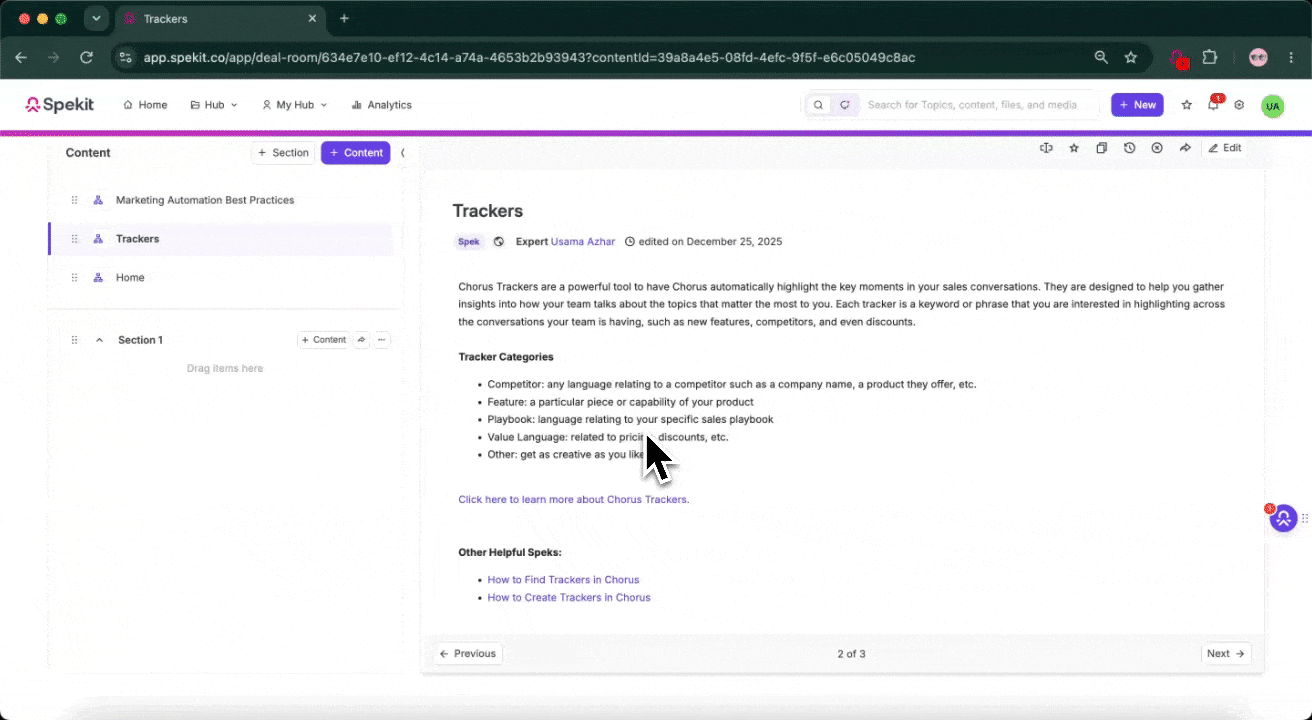Open How to Find Trackers in Chorus
1312x720 pixels.
click(x=563, y=580)
